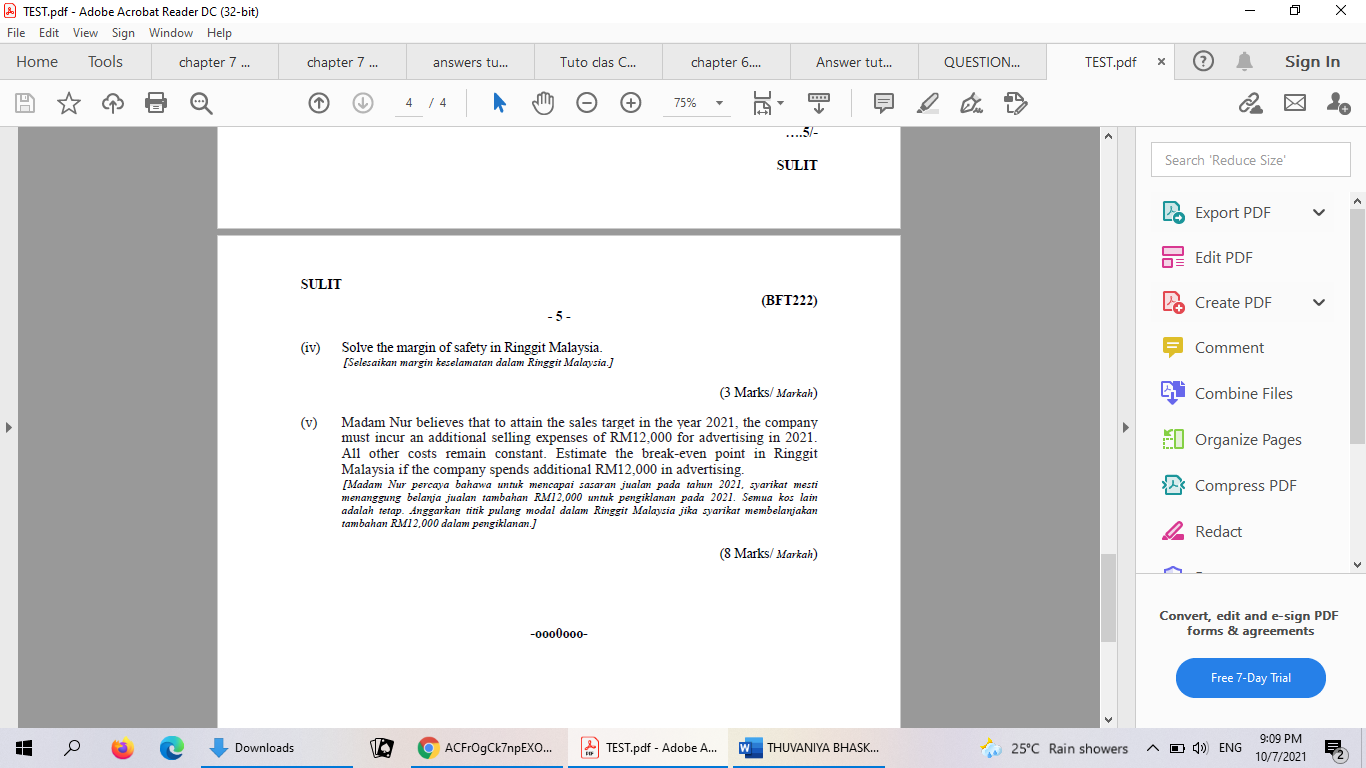Select the Highlighter tool
Image resolution: width=1366 pixels, height=768 pixels.
[927, 102]
